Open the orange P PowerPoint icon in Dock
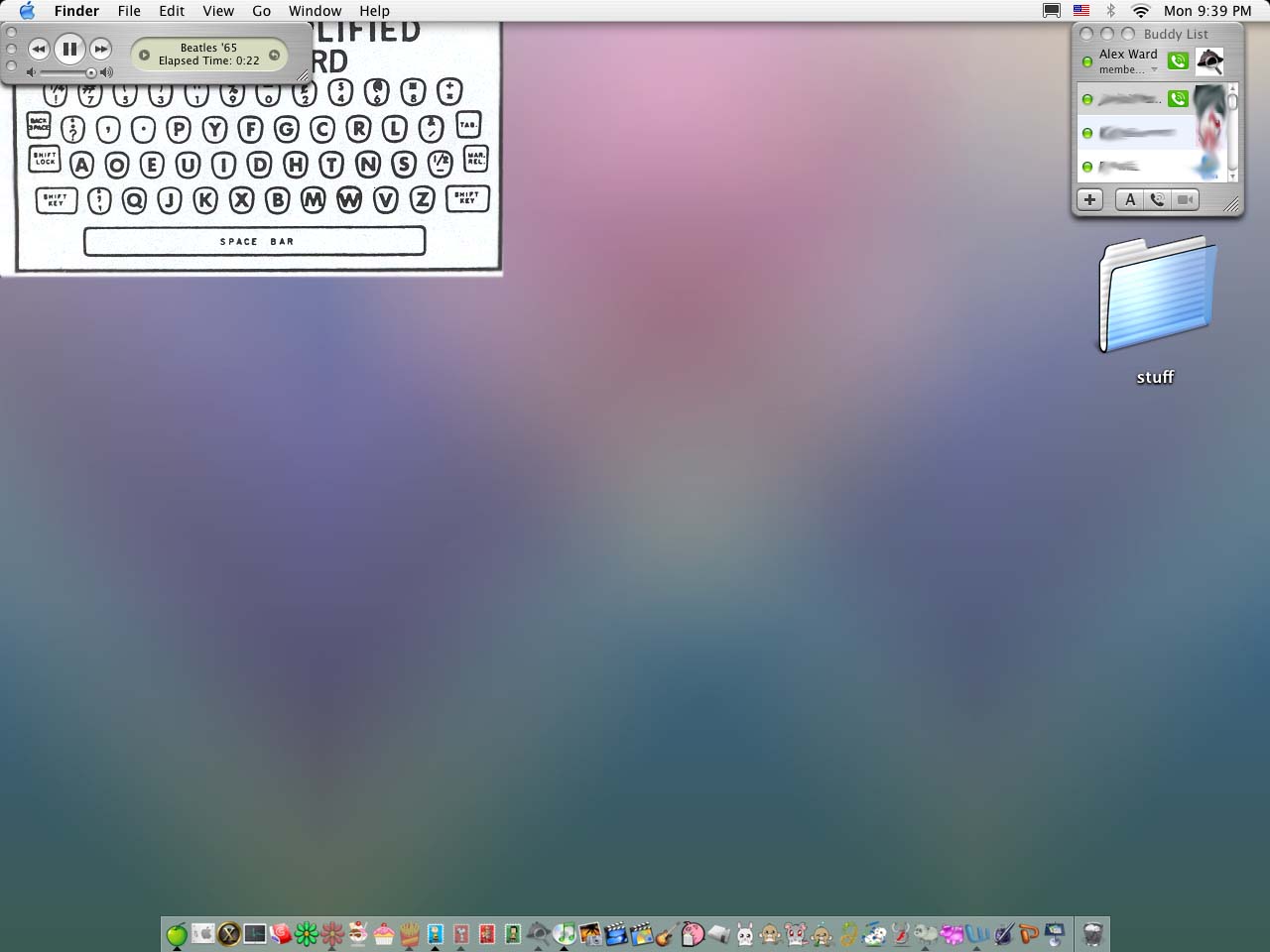The image size is (1270, 952). 1029,934
